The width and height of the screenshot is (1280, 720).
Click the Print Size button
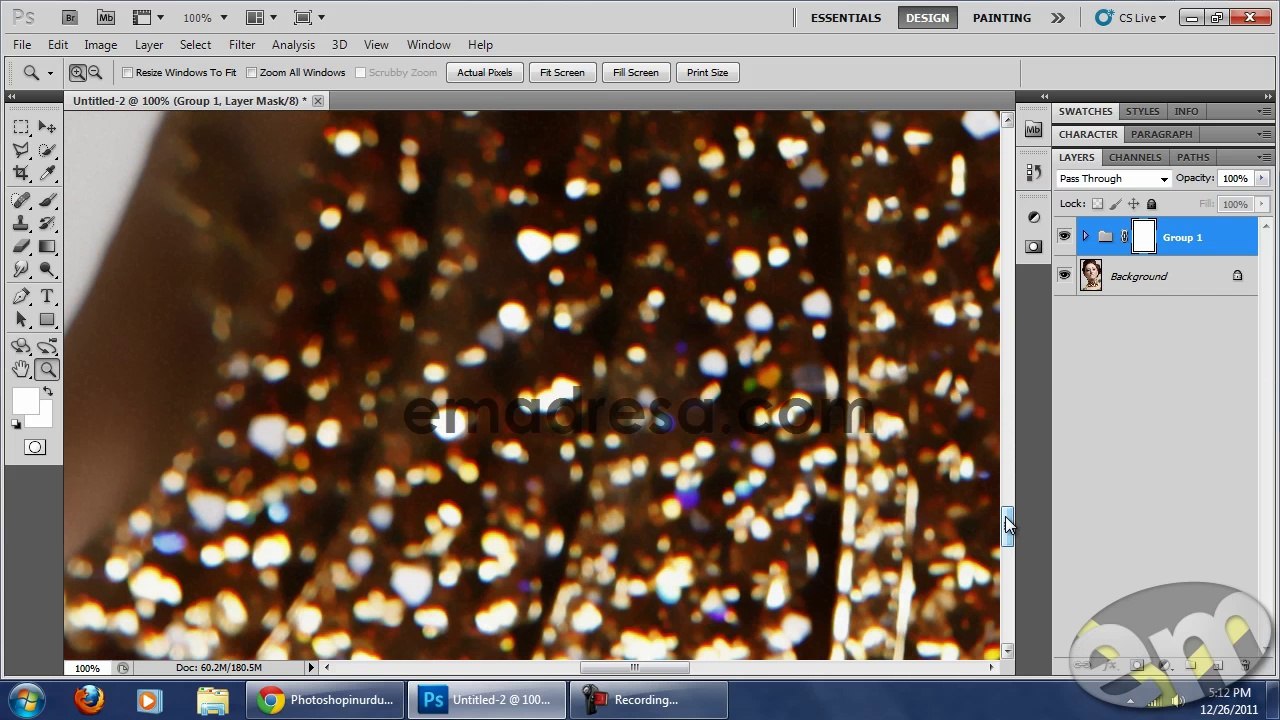[707, 72]
